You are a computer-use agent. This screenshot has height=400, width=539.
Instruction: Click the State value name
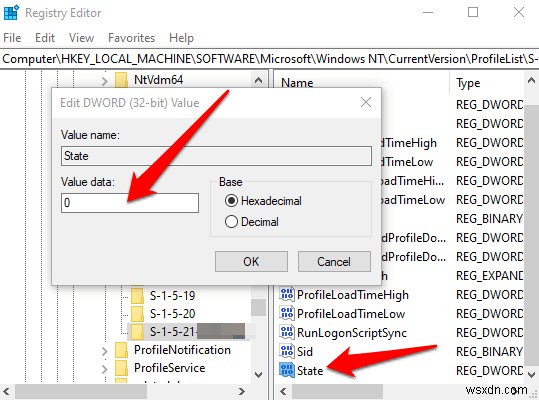point(310,371)
